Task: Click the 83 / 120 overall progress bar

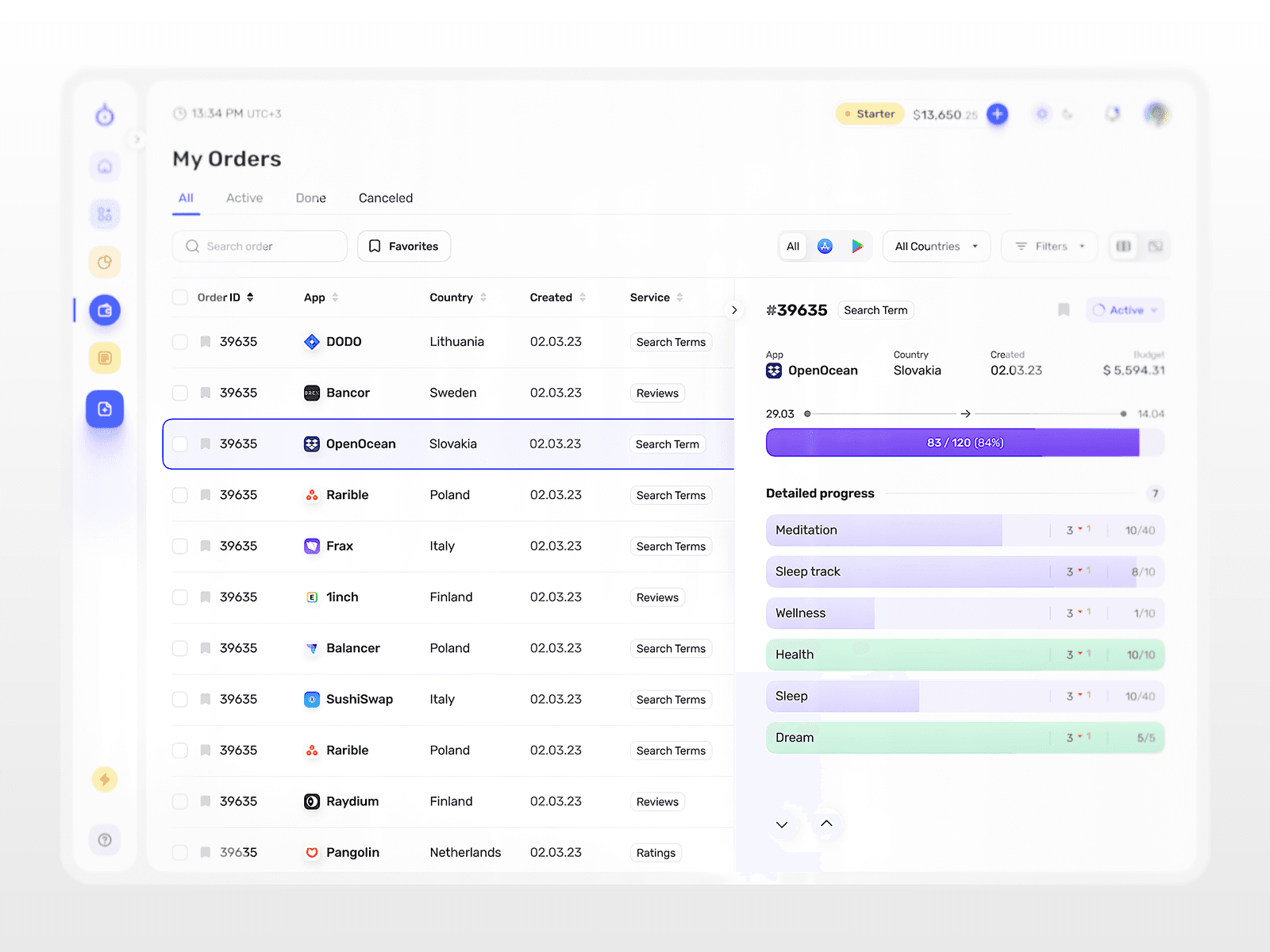Action: click(965, 443)
